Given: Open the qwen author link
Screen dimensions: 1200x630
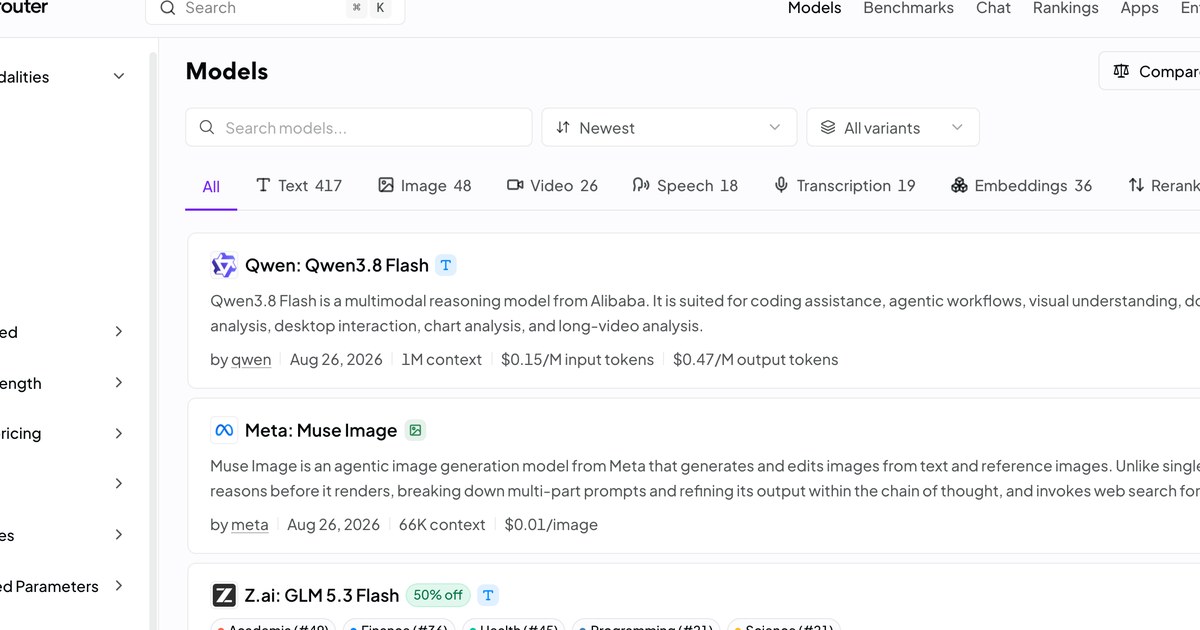Looking at the screenshot, I should click(x=251, y=360).
